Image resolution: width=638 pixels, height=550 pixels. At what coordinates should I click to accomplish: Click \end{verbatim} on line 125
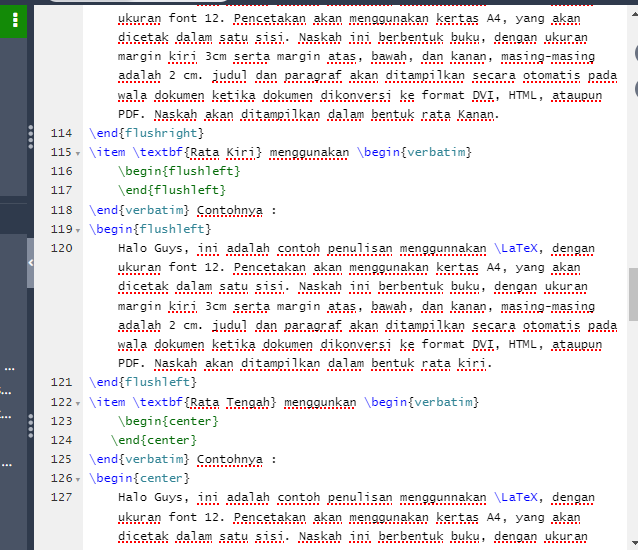[139, 459]
